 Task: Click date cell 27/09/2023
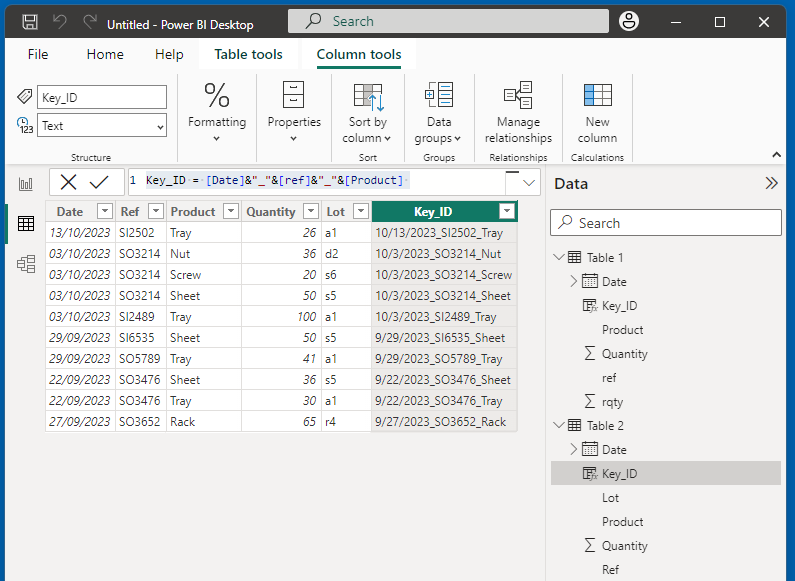80,422
